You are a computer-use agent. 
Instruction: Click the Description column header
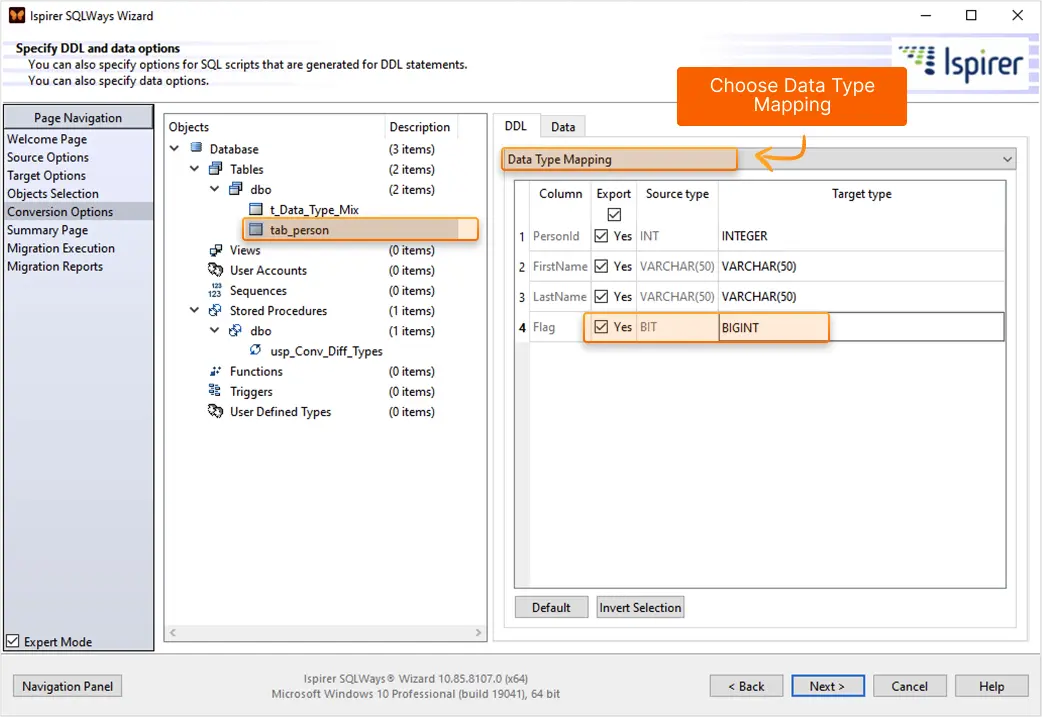[419, 126]
